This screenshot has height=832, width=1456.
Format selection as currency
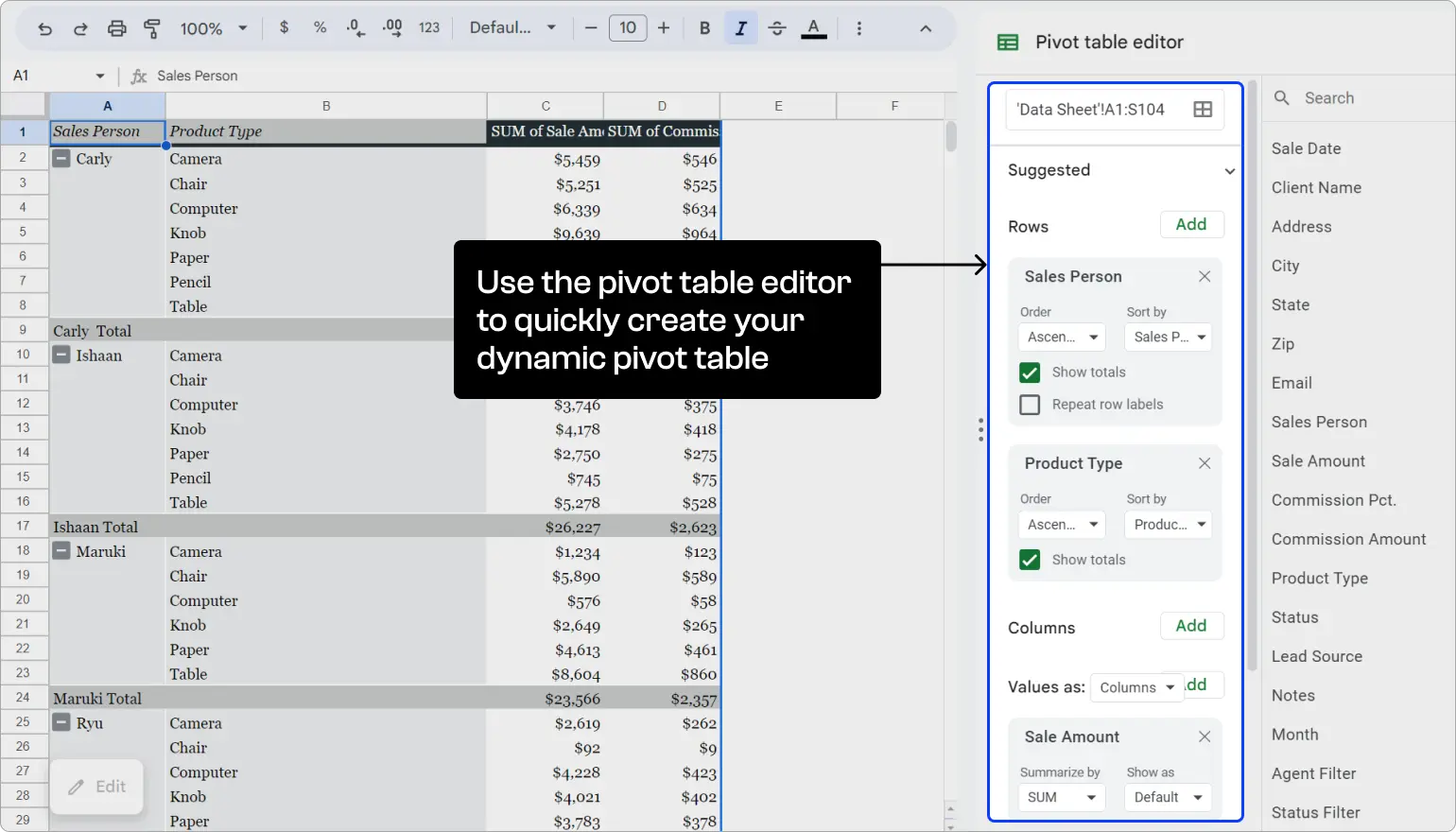point(284,27)
